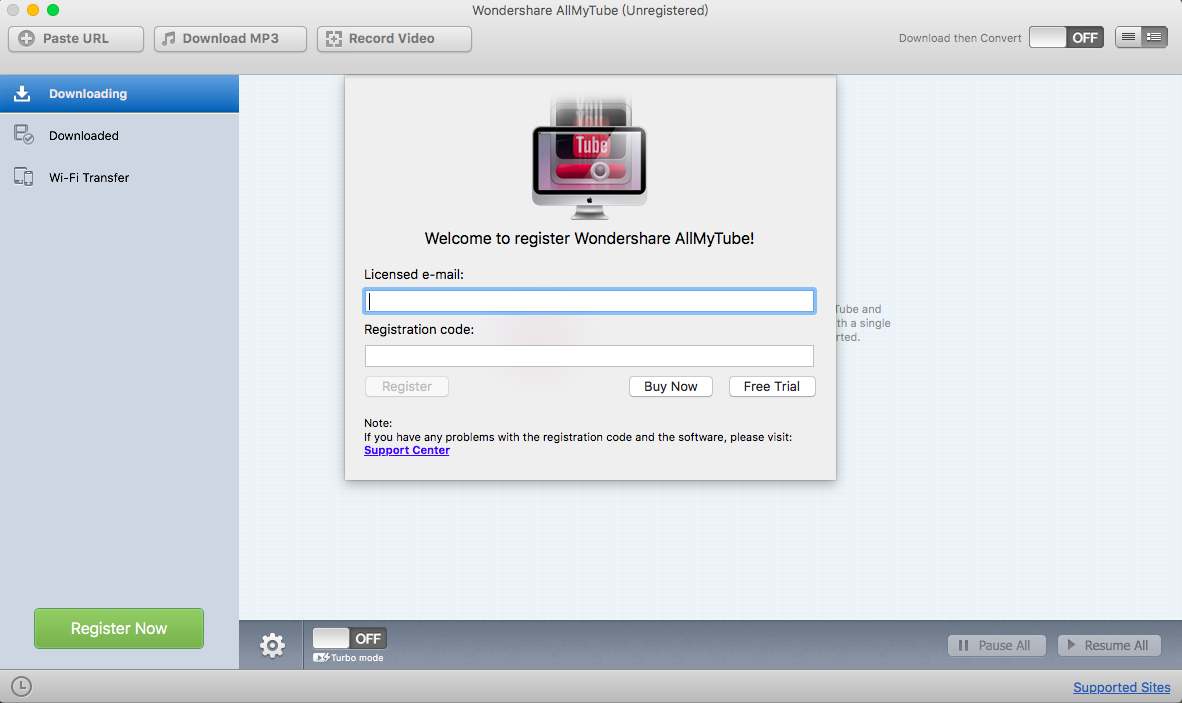The image size is (1182, 703).
Task: Close the window with the red button
Action: pos(13,10)
